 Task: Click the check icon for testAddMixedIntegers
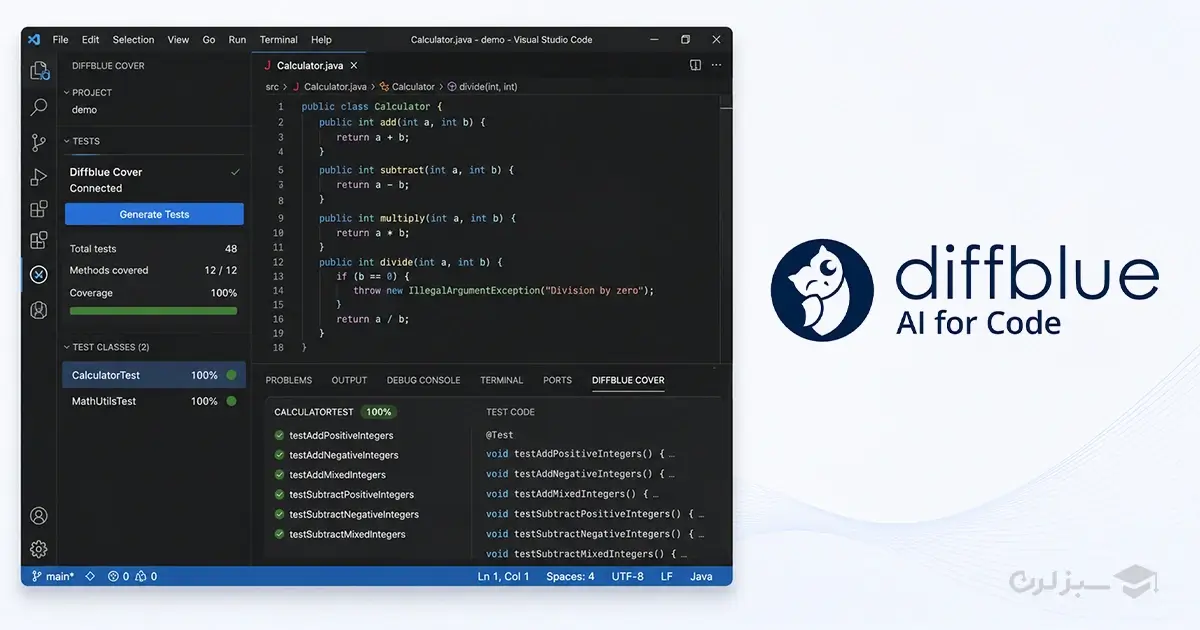coord(280,475)
